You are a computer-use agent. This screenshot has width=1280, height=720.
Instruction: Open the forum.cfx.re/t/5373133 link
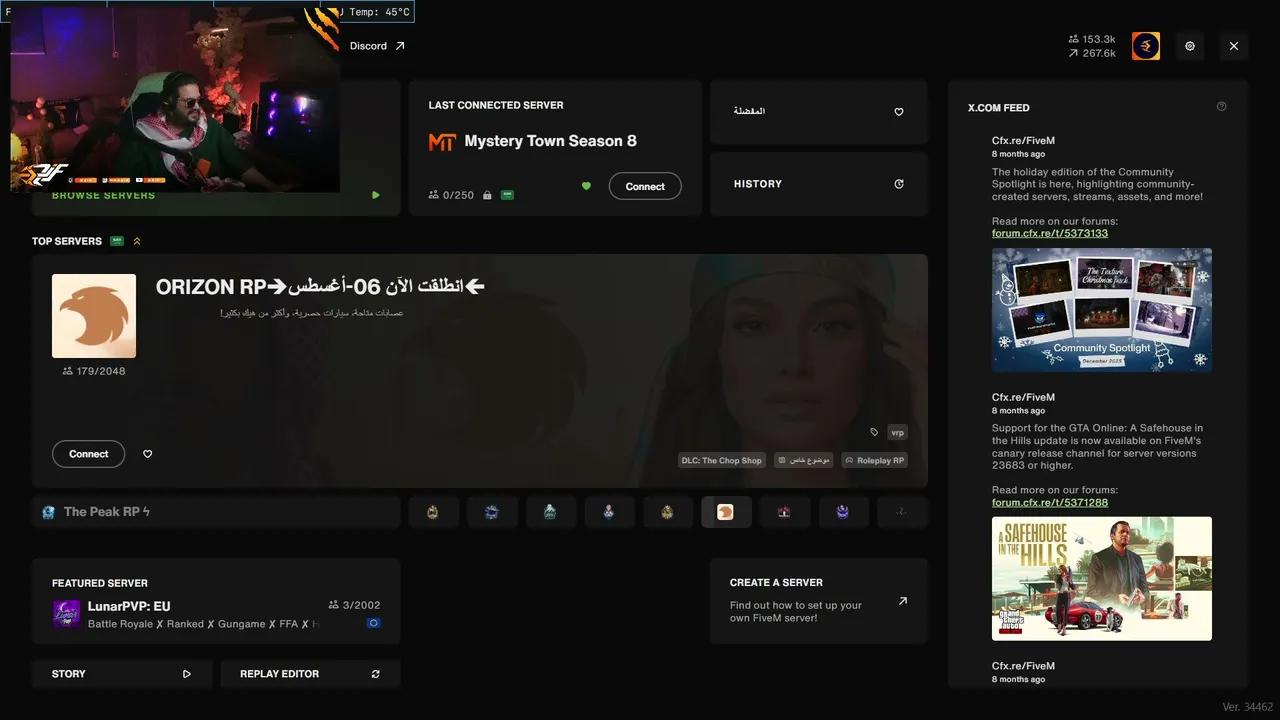coord(1050,233)
